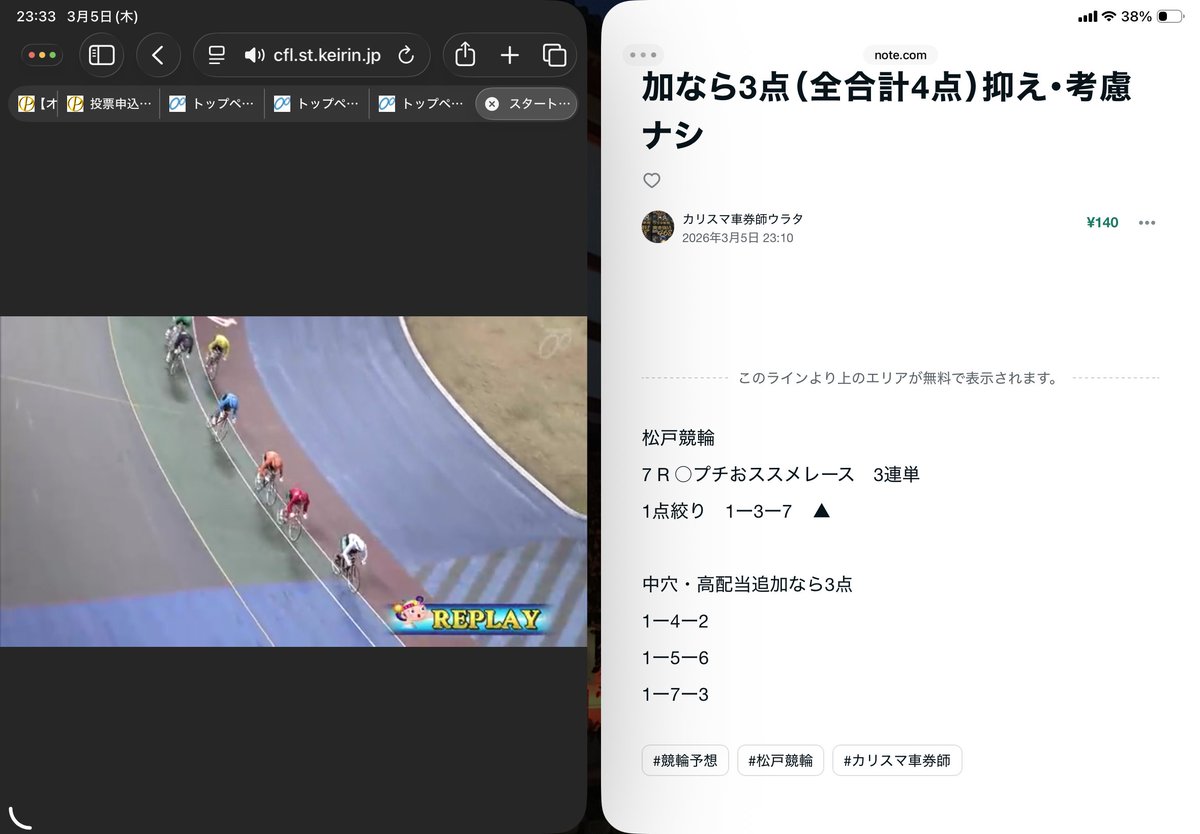This screenshot has height=834, width=1200.
Task: Select the 7R プチおススメレース line
Action: click(781, 475)
